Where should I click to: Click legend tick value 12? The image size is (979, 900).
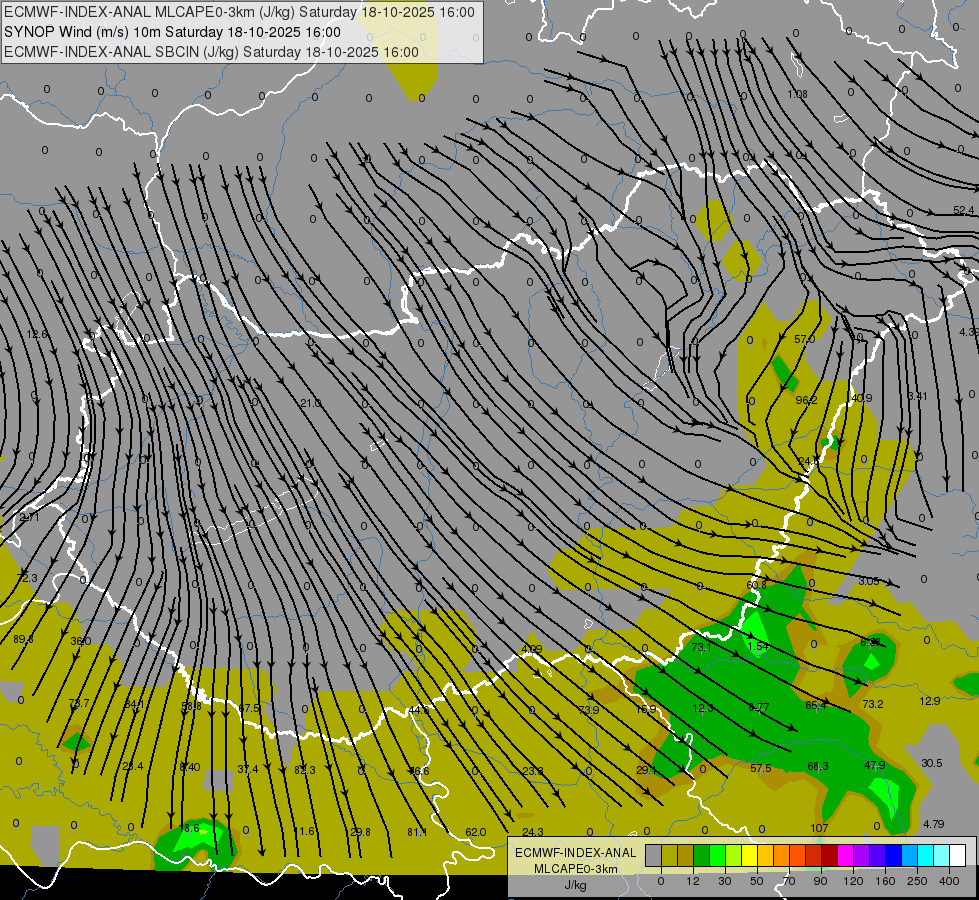(x=692, y=881)
